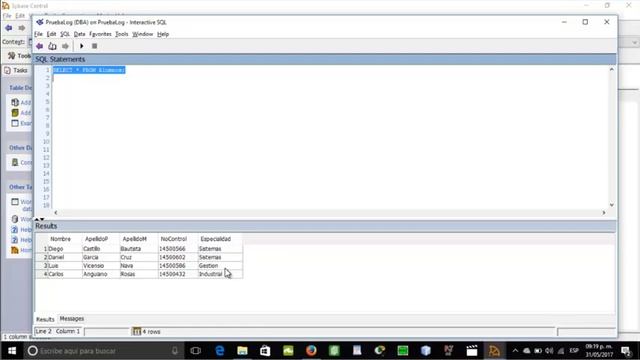Open File Explorer from the taskbar

pos(242,351)
